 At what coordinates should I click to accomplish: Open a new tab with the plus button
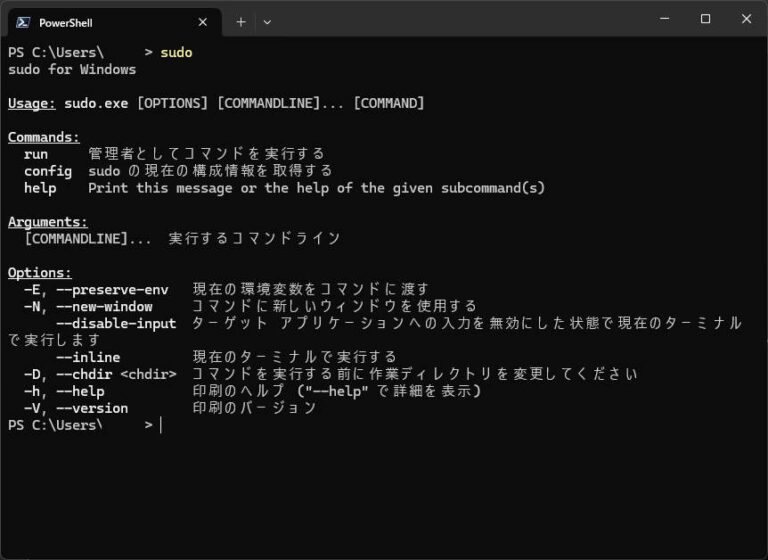(x=241, y=21)
